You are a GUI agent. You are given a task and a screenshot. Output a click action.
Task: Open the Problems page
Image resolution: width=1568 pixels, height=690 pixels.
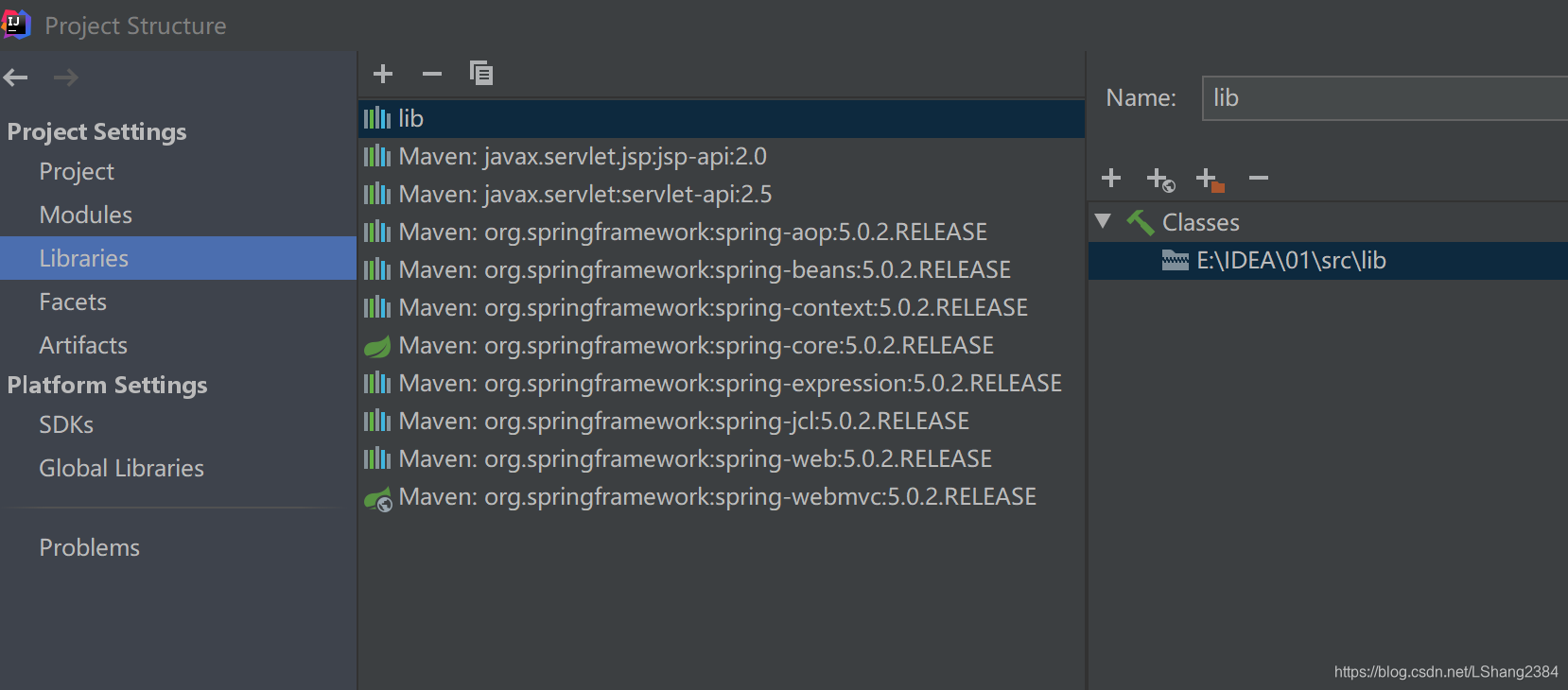(x=89, y=547)
